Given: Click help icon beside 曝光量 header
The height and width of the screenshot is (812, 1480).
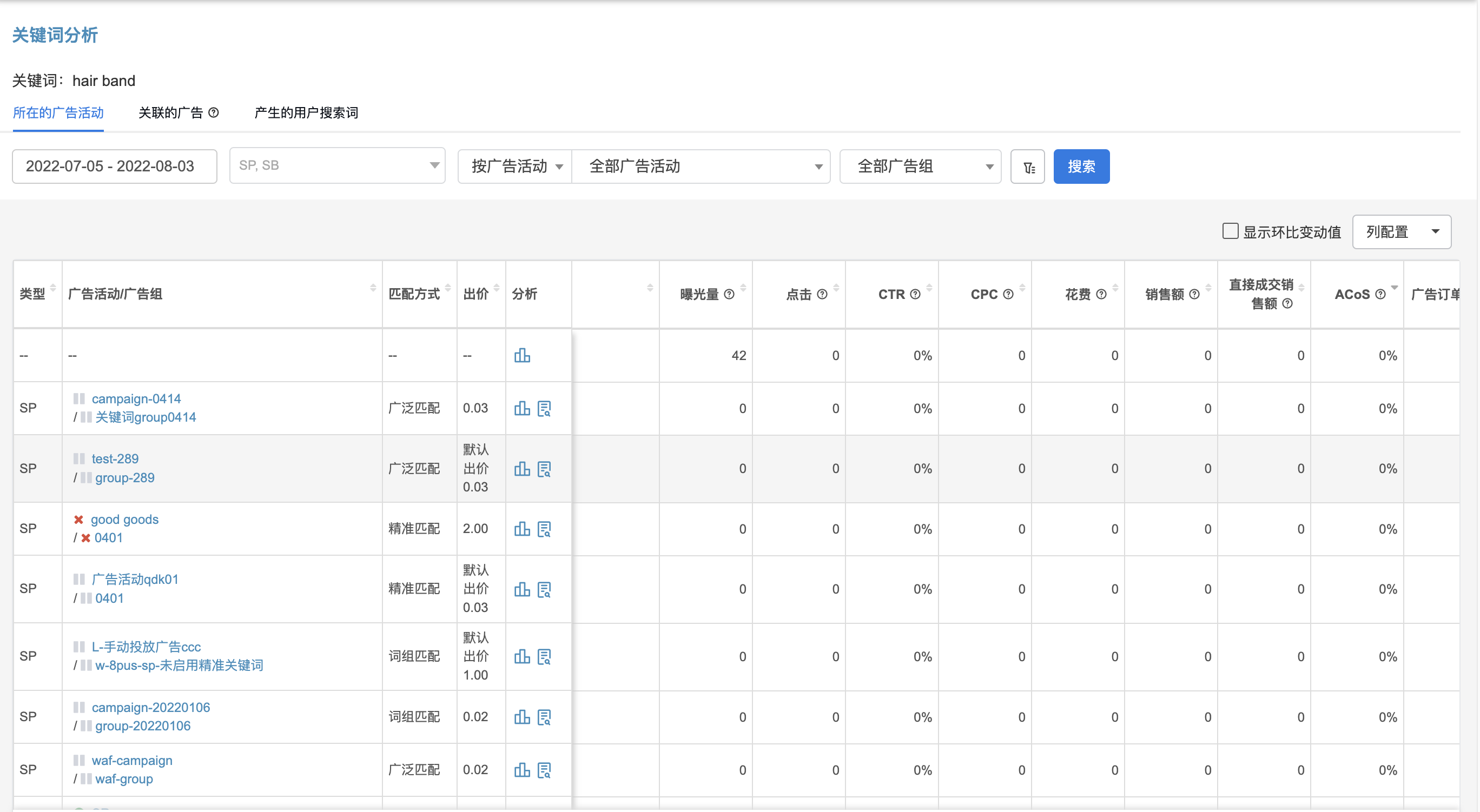Looking at the screenshot, I should coord(729,294).
